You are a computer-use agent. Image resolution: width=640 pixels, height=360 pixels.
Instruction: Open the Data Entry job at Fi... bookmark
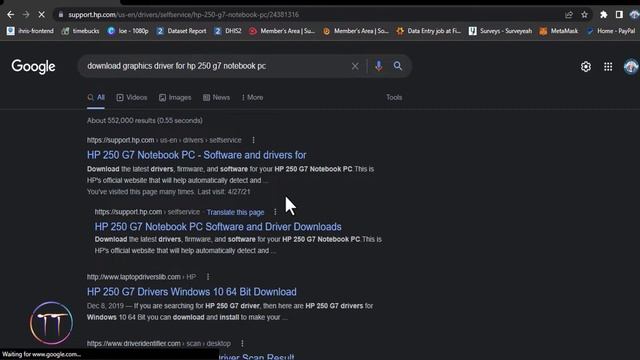[x=429, y=31]
